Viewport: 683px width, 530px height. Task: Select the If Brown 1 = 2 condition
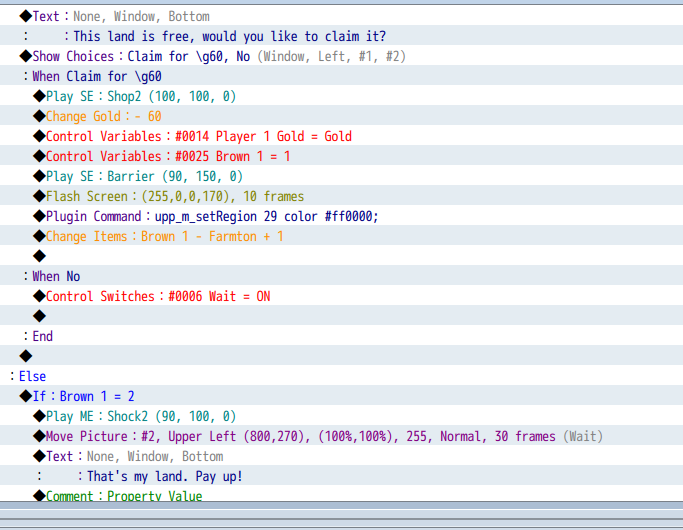(342, 396)
